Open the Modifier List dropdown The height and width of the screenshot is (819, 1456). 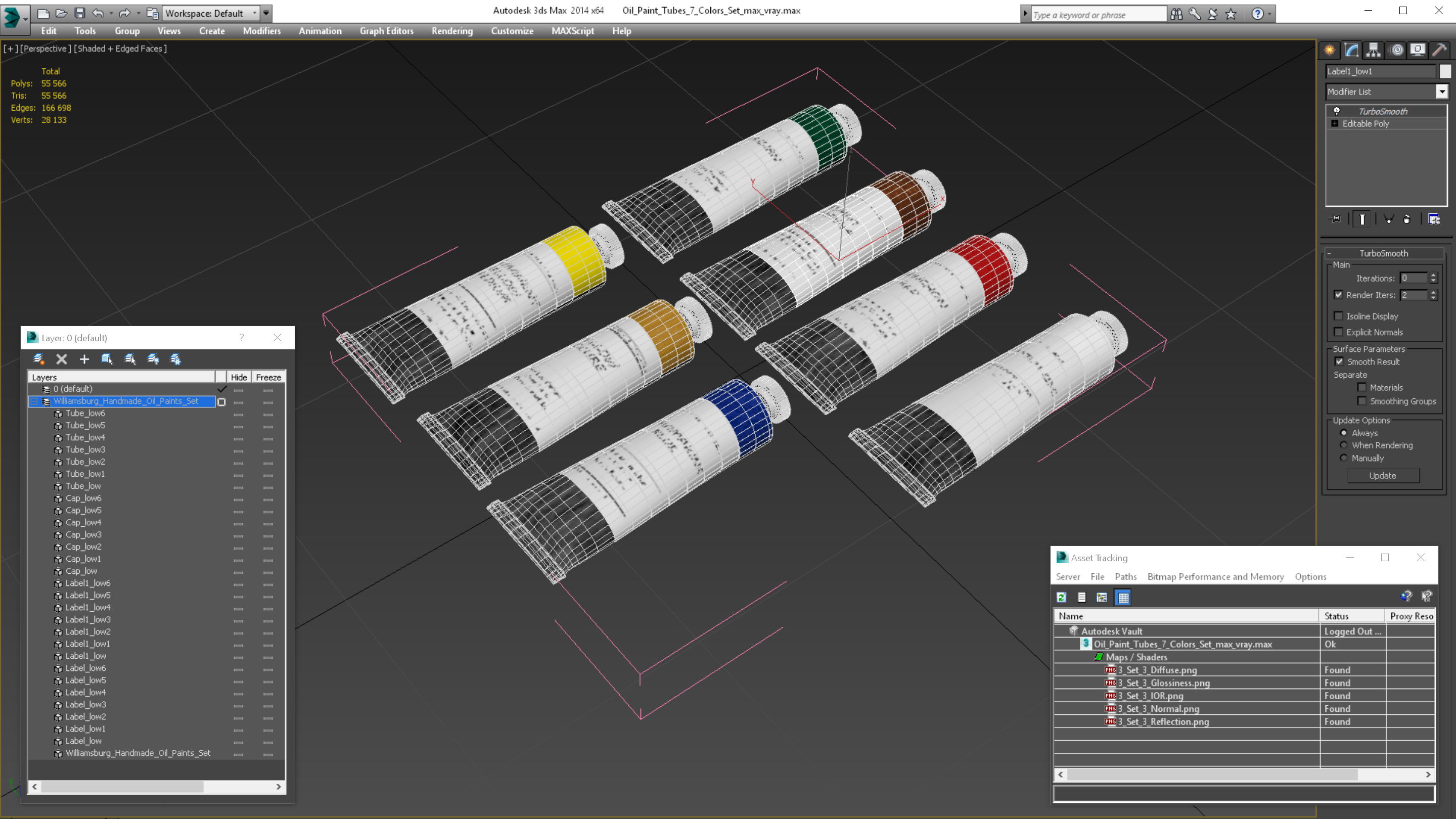click(x=1442, y=92)
